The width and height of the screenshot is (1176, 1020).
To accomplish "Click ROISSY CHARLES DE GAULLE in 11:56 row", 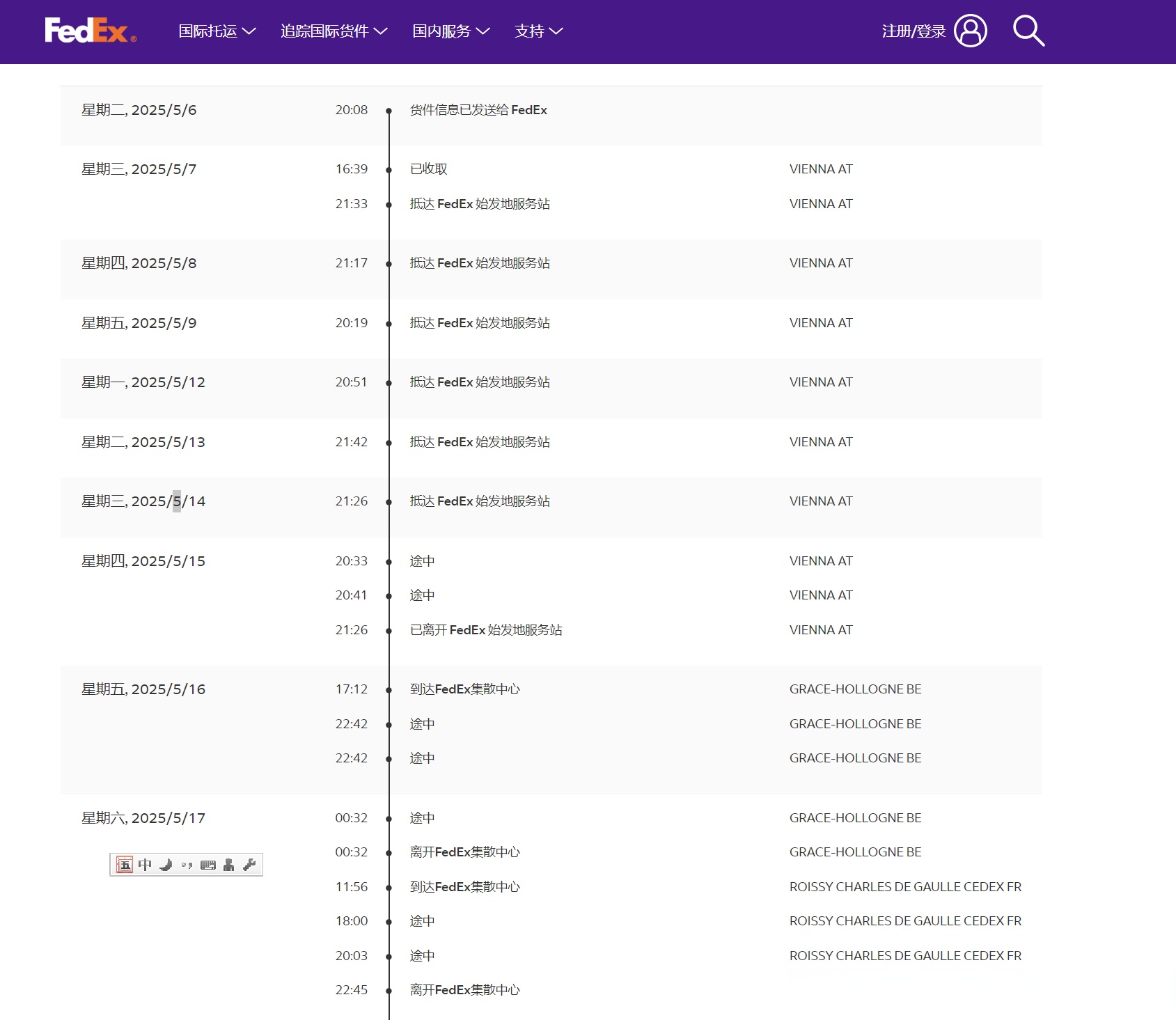I will click(x=905, y=887).
